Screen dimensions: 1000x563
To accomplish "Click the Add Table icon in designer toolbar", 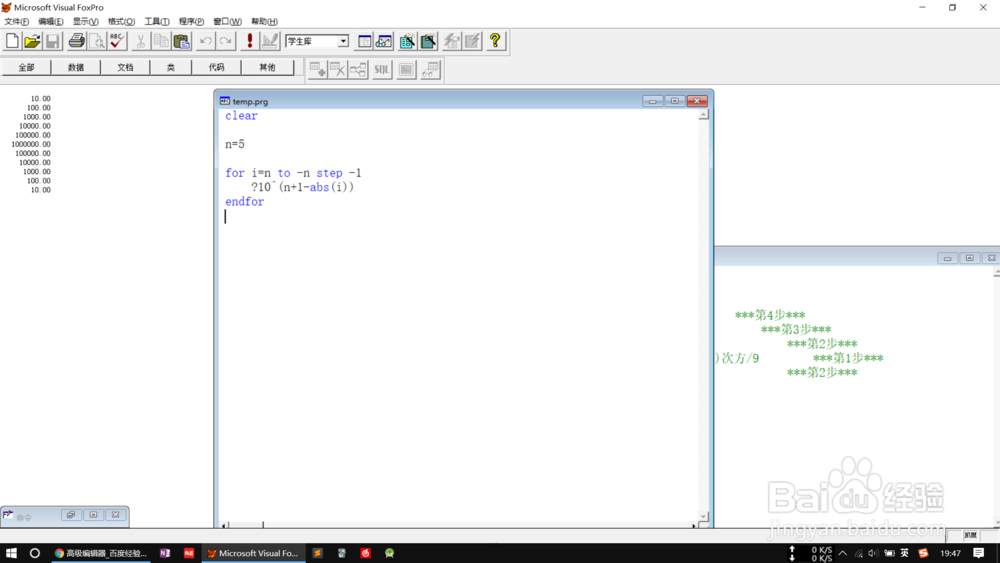I will tap(318, 69).
